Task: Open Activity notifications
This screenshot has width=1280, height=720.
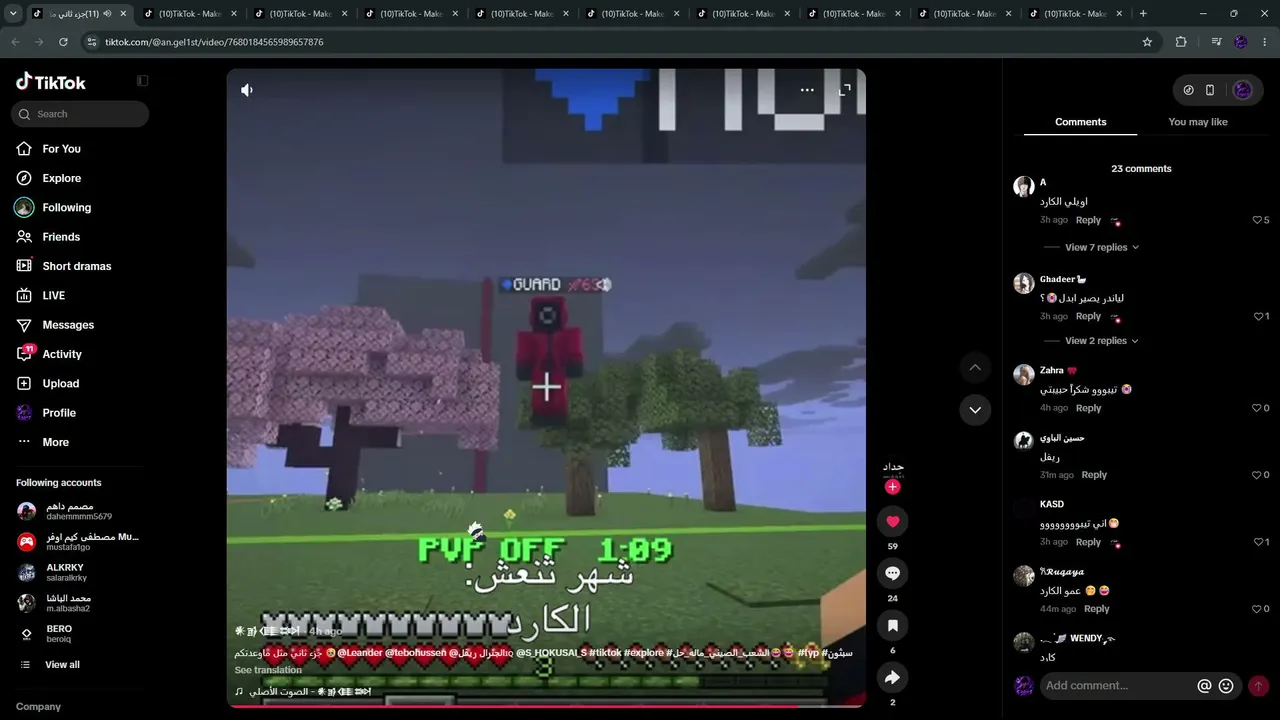Action: click(61, 354)
